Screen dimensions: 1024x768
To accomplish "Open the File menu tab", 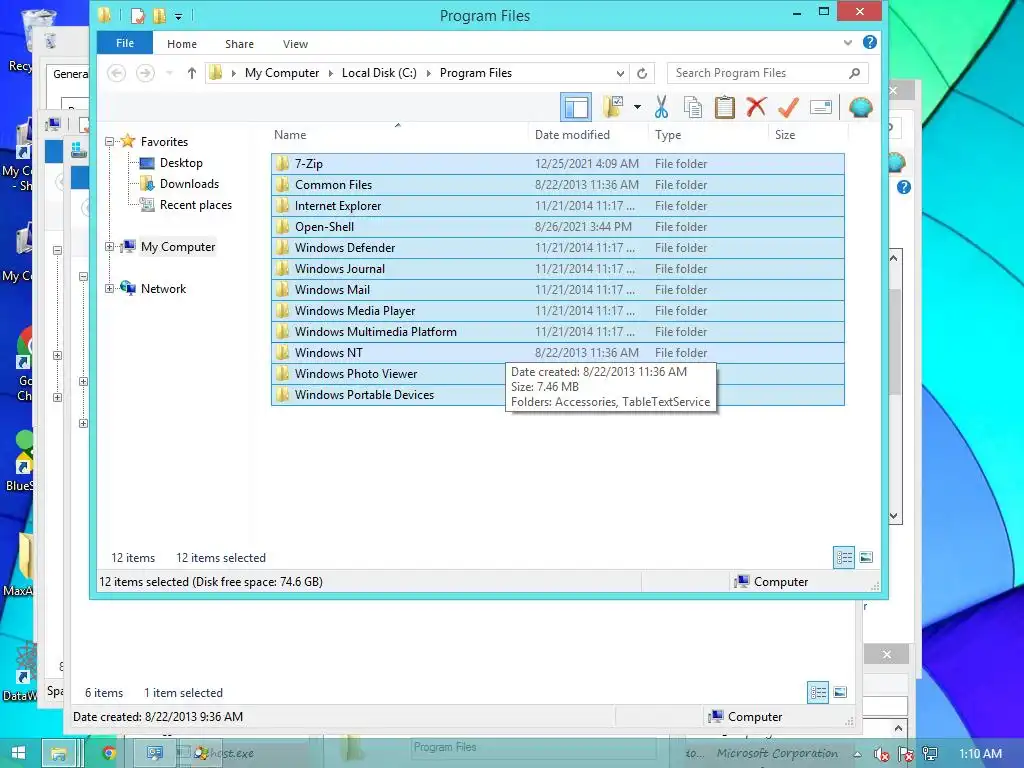I will coord(125,43).
